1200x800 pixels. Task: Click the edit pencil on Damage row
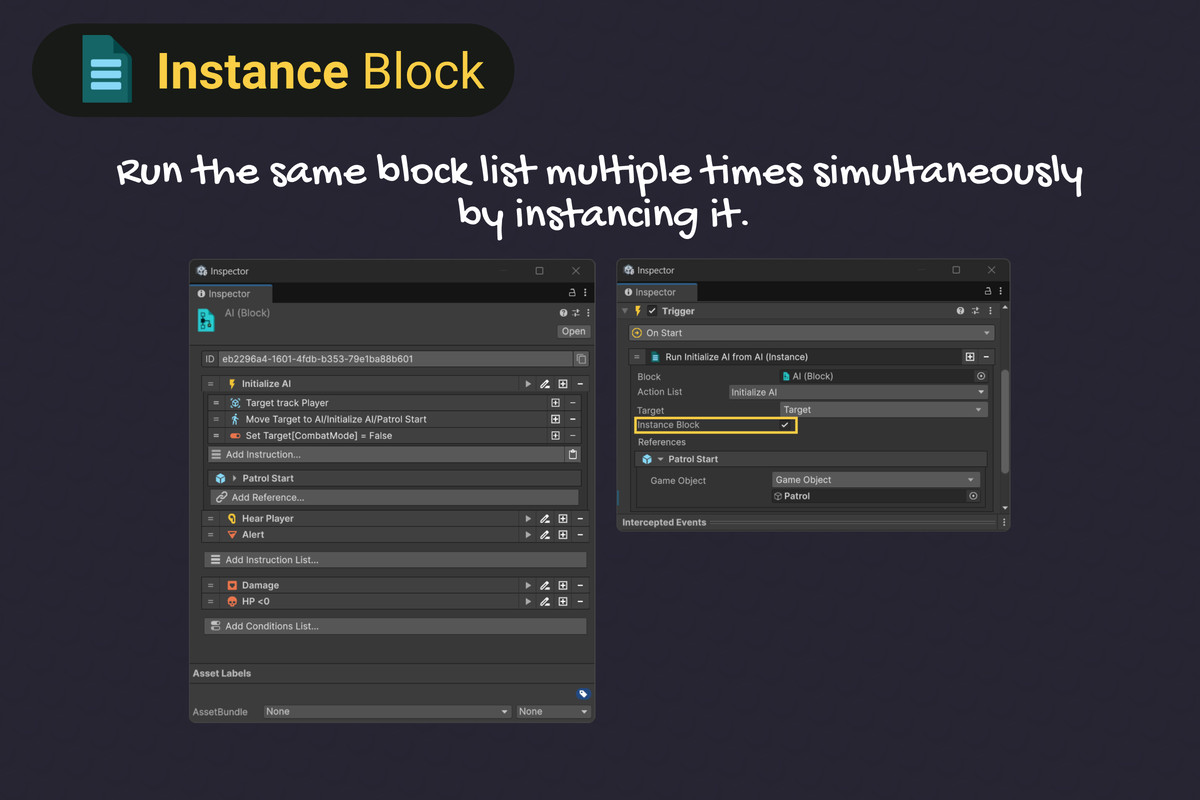tap(545, 585)
